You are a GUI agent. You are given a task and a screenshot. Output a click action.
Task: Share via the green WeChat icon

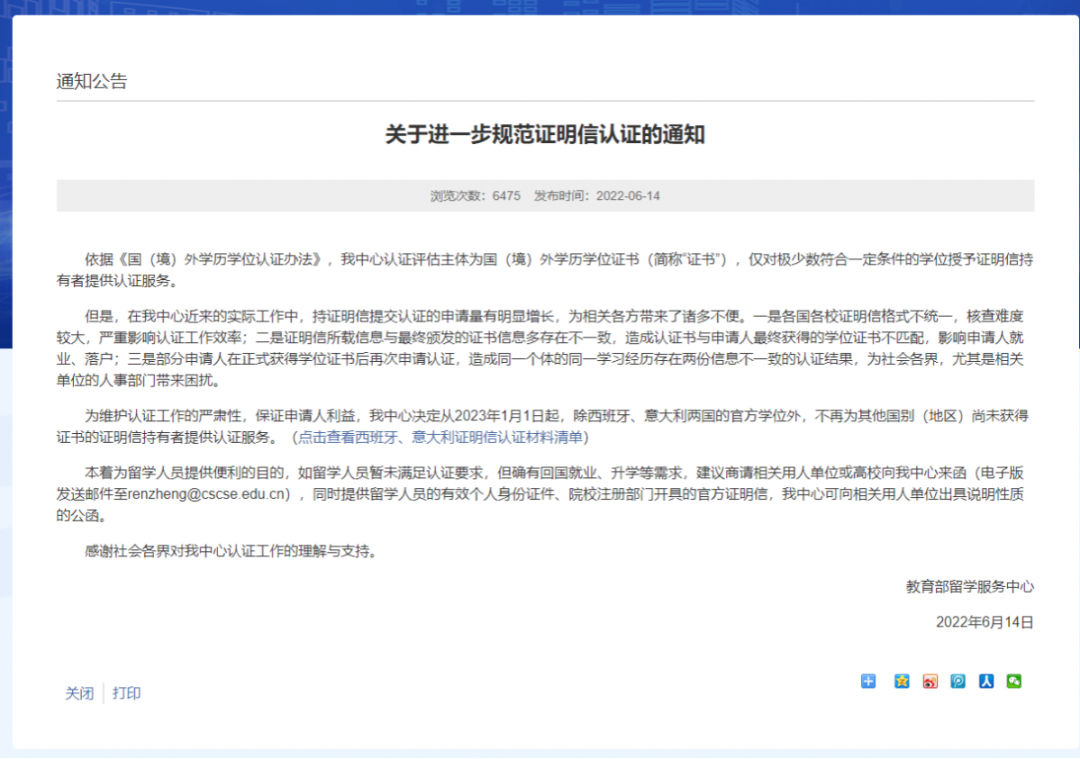tap(1014, 681)
